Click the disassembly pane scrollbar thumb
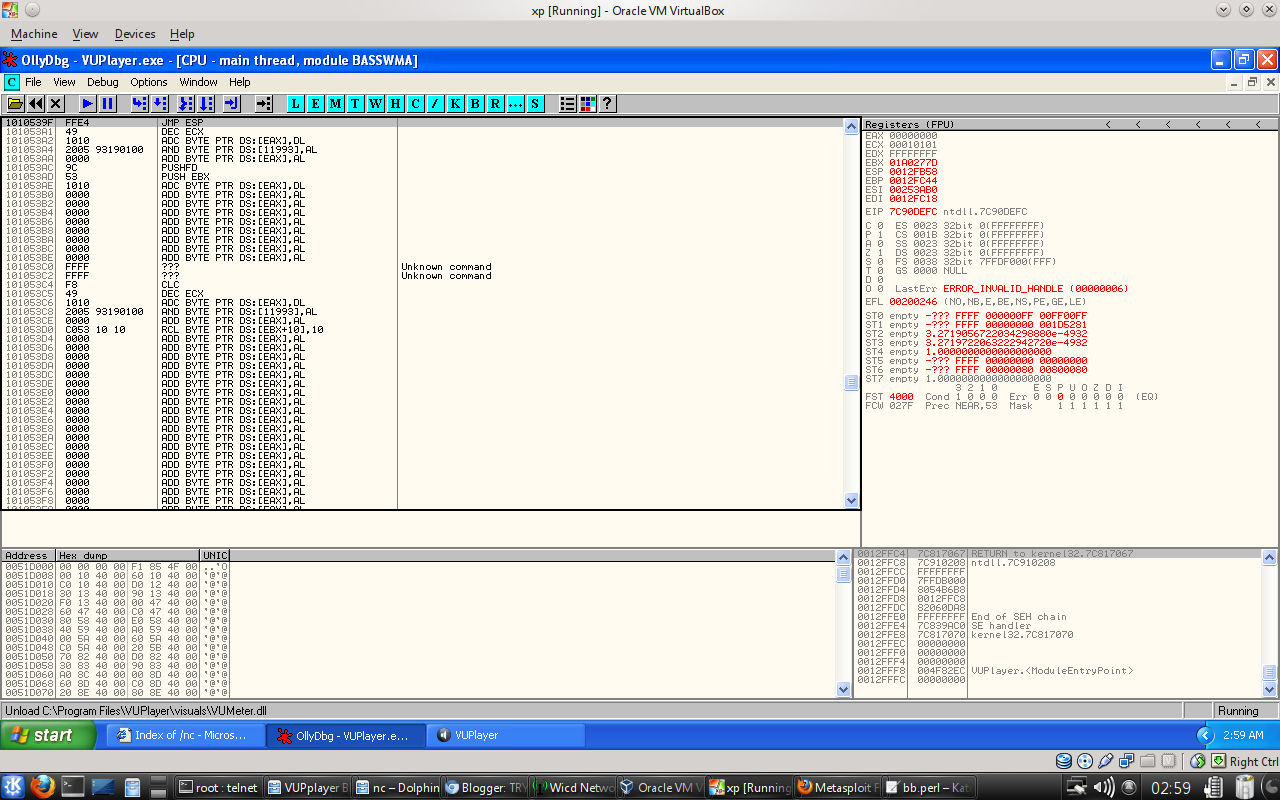The image size is (1280, 800). pyautogui.click(x=852, y=383)
